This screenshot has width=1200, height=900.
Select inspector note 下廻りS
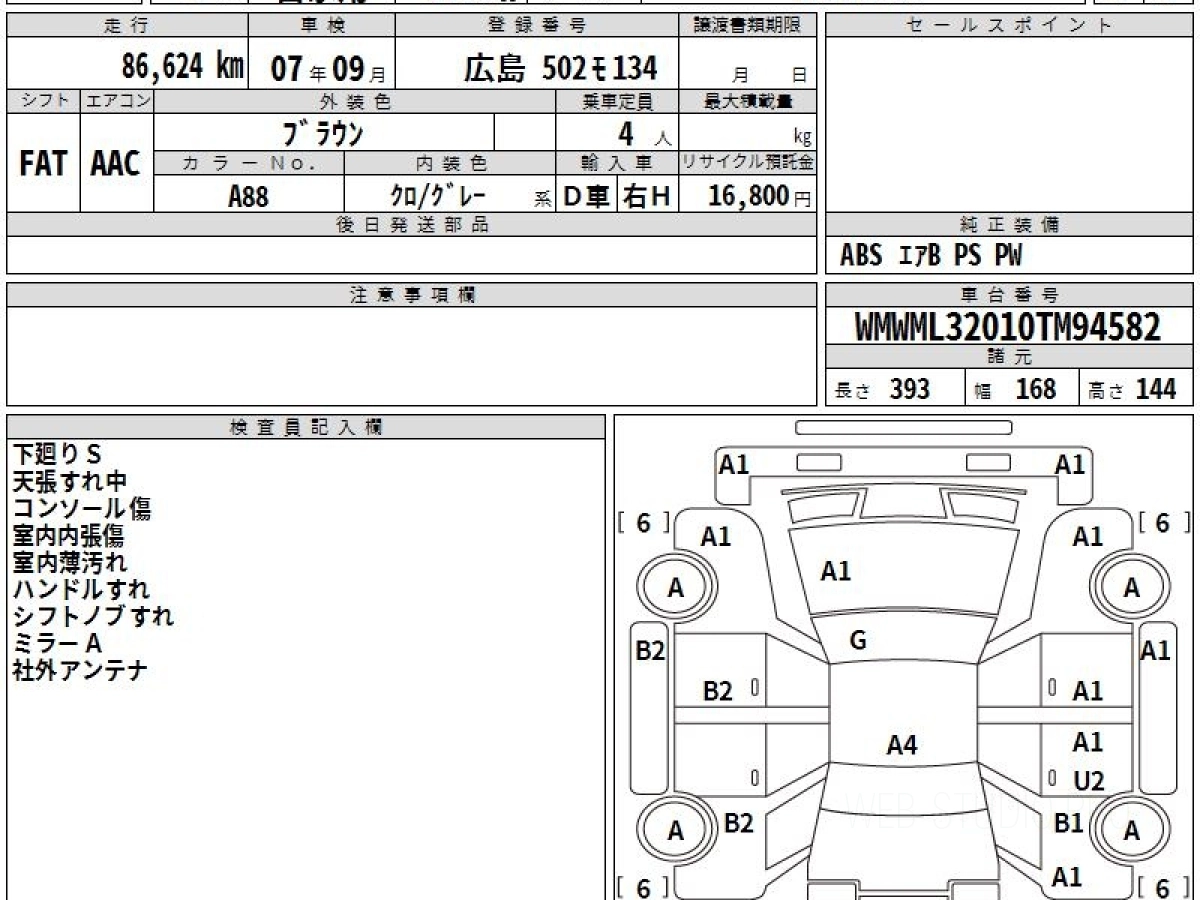click(x=58, y=455)
